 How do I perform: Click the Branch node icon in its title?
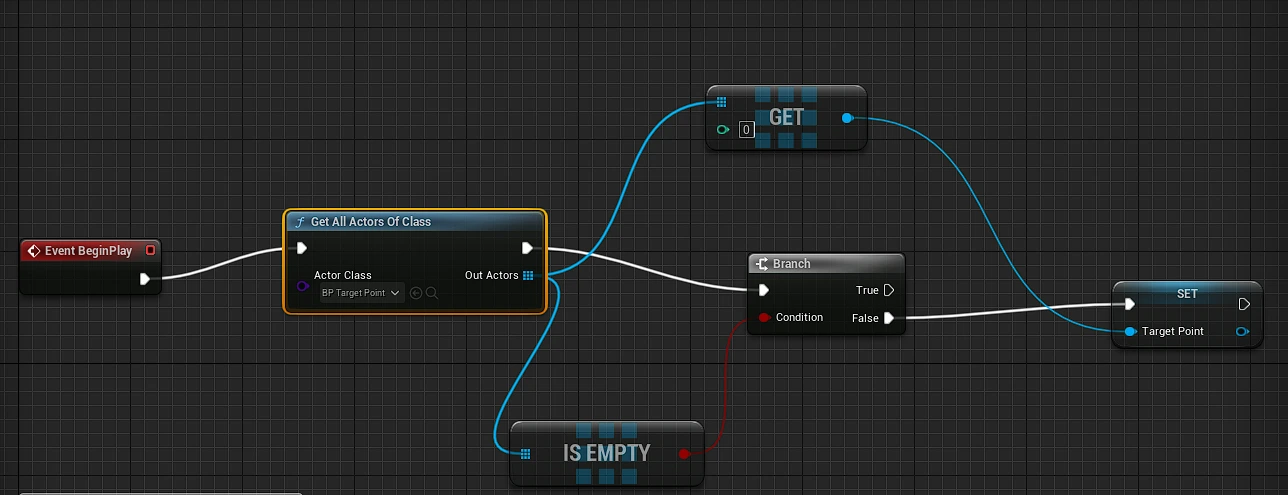763,264
